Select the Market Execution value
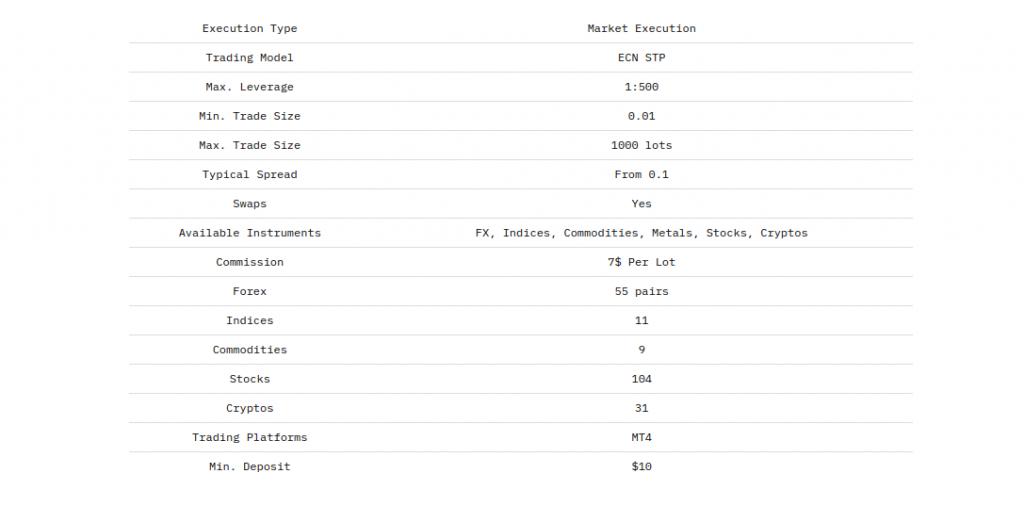The image size is (1024, 506). [641, 28]
